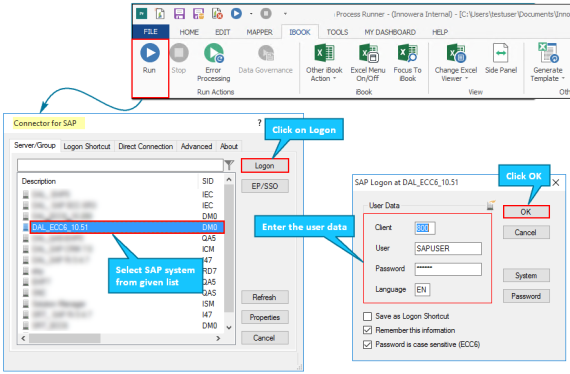
Task: Click the SID column header
Action: 208,181
